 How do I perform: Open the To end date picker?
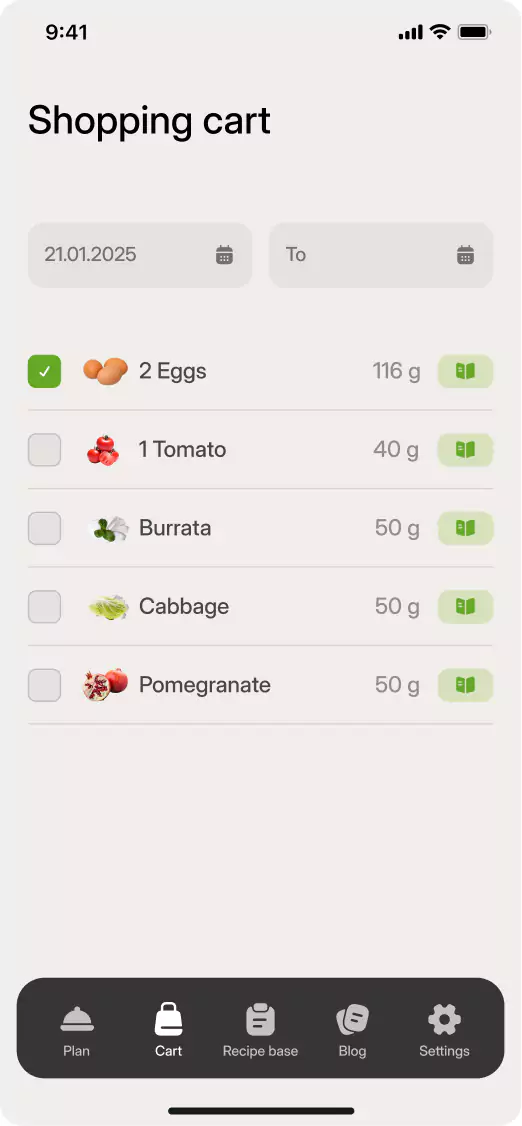(381, 255)
